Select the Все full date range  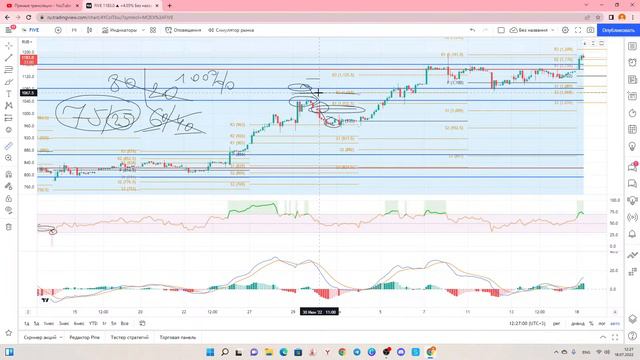(x=124, y=323)
